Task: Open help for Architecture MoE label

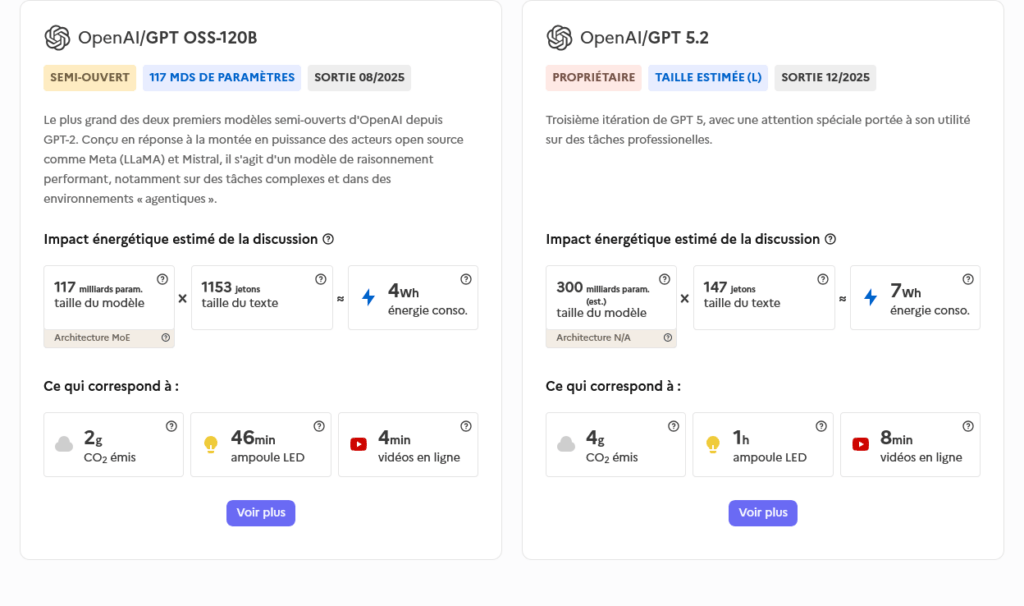Action: (166, 338)
